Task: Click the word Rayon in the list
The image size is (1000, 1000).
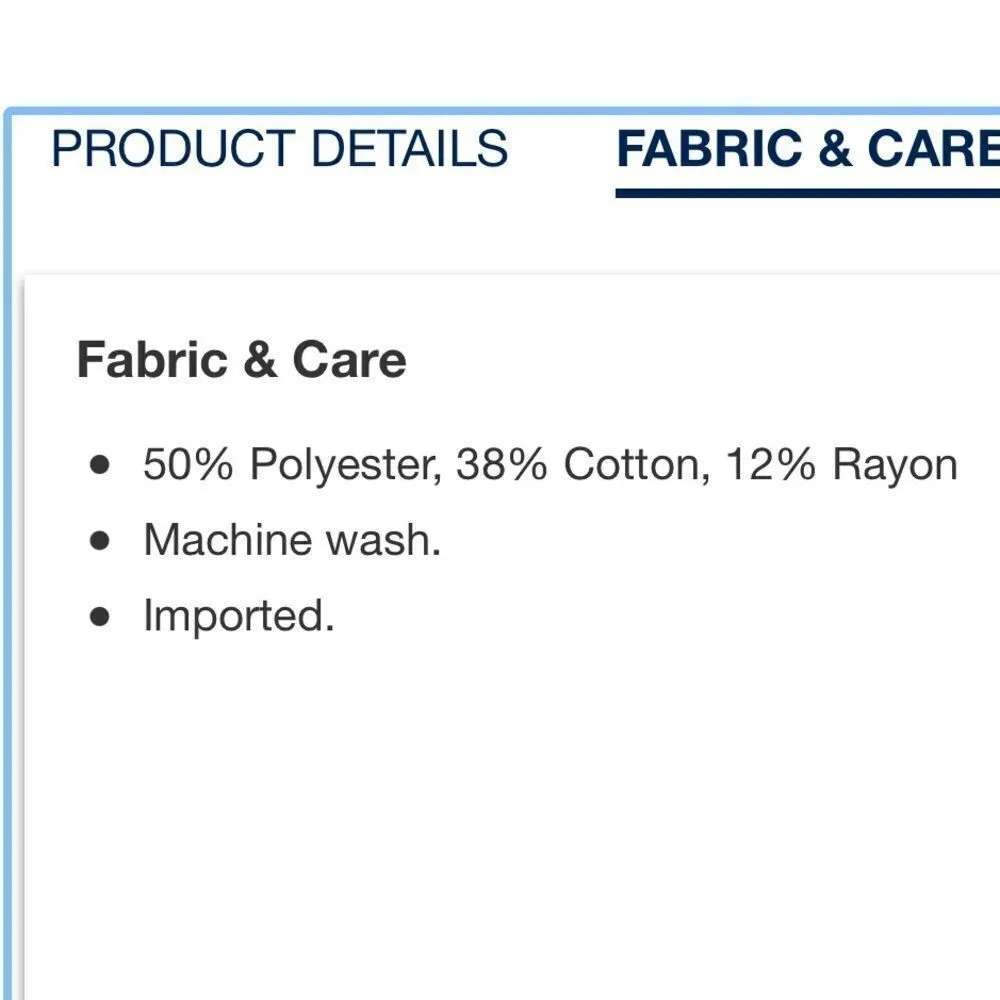Action: click(895, 466)
